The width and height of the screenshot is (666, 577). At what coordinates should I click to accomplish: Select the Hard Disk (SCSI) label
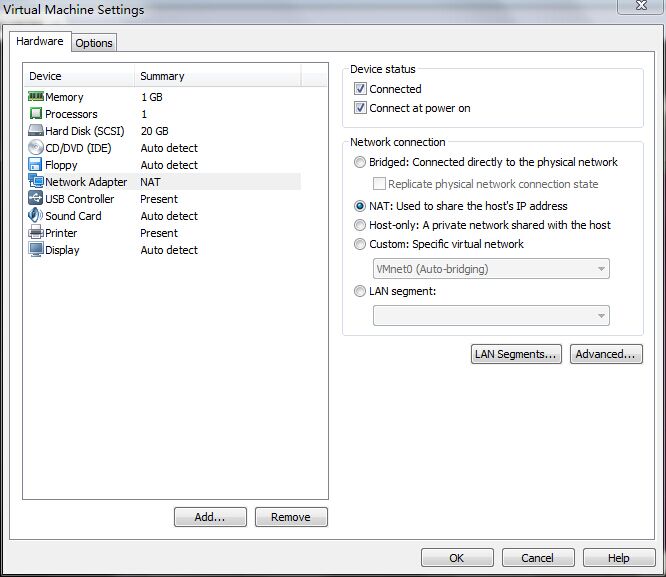[85, 131]
